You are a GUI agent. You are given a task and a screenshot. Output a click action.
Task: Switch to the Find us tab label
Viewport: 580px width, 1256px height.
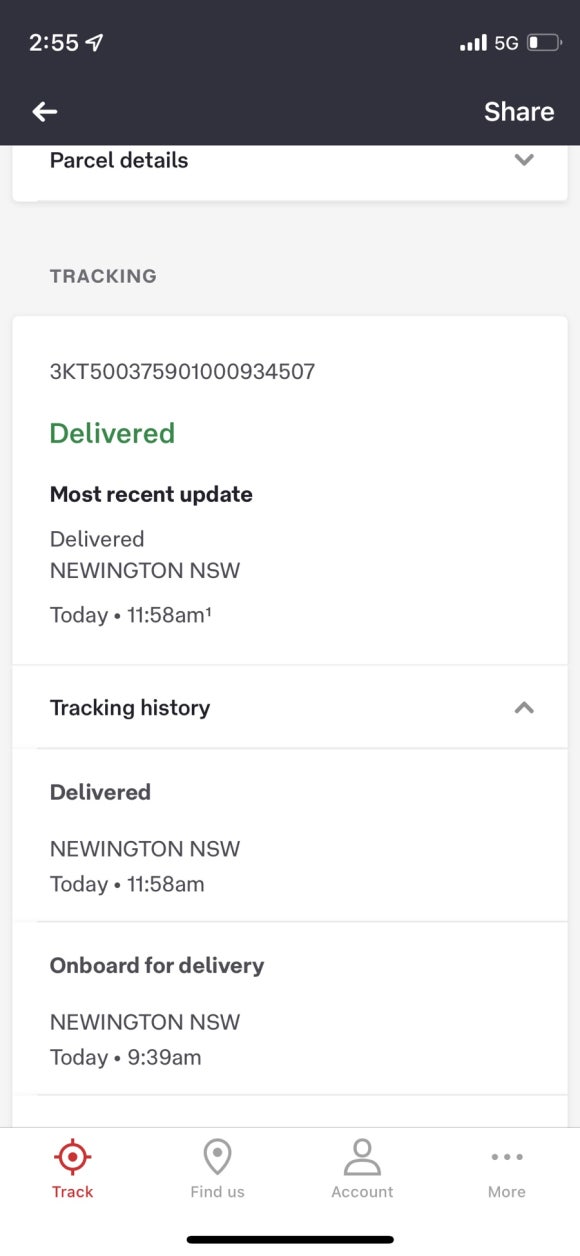(217, 1192)
